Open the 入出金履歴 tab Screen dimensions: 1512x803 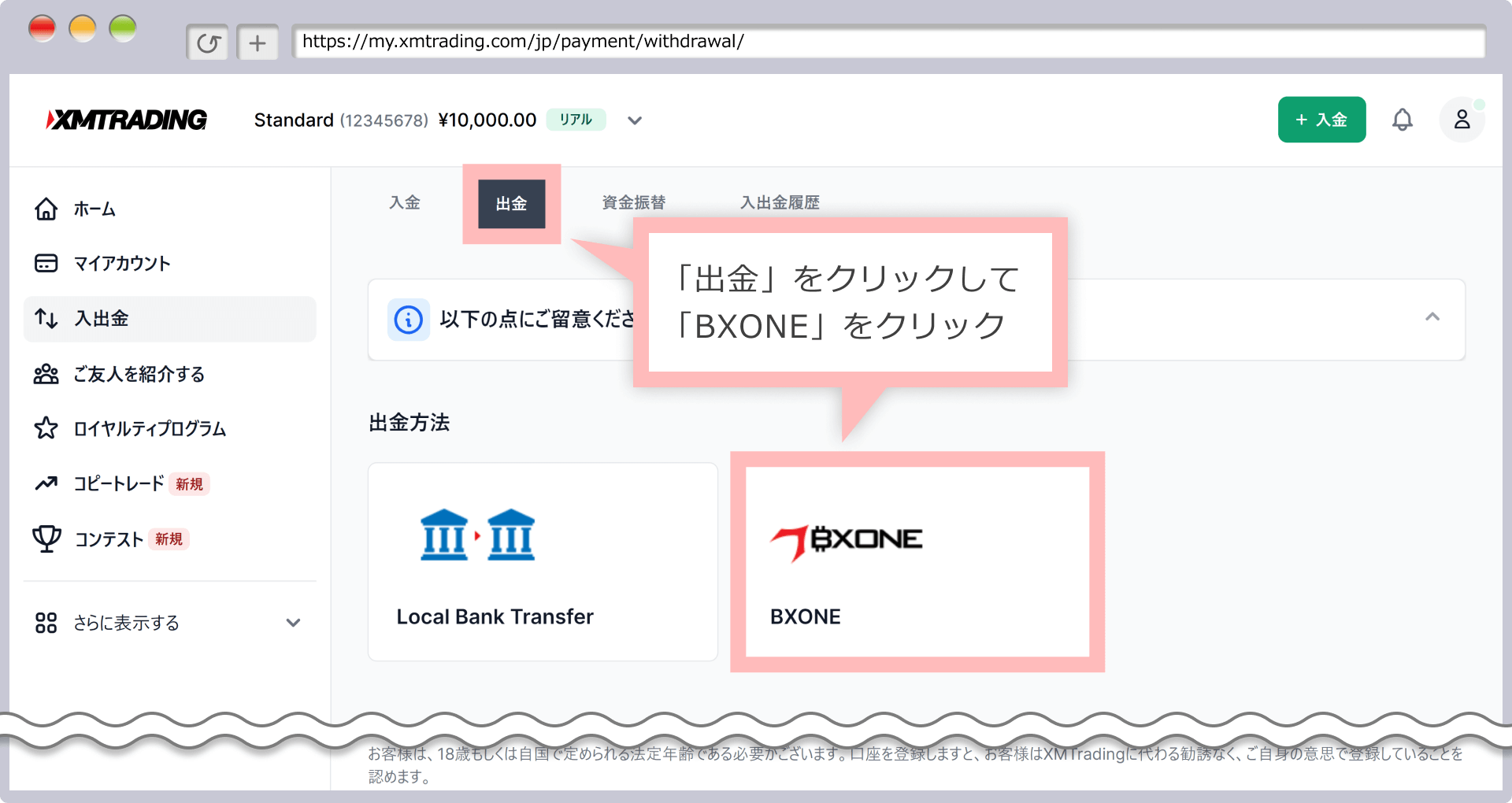pyautogui.click(x=780, y=203)
